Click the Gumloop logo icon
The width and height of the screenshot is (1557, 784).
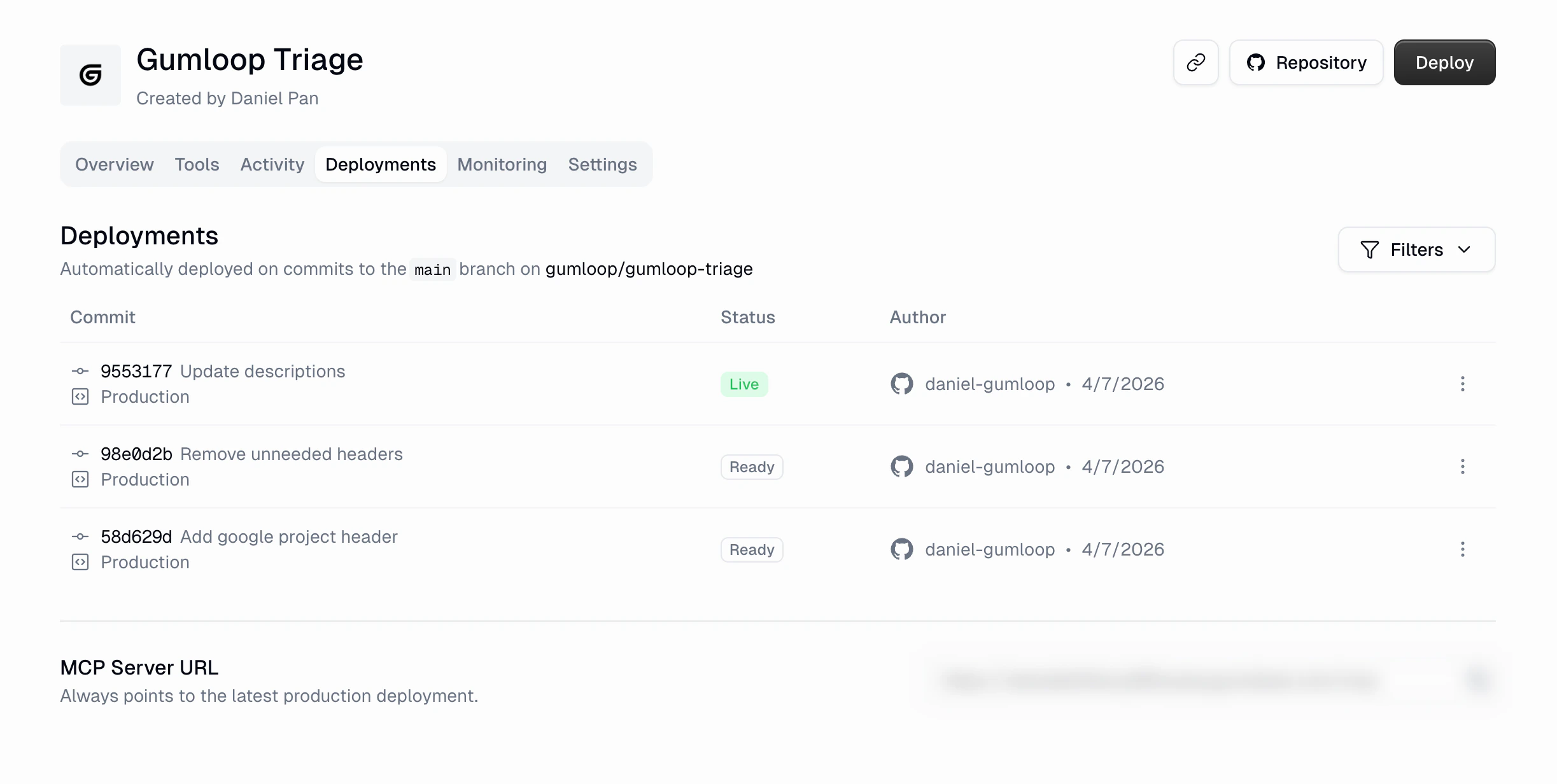90,74
